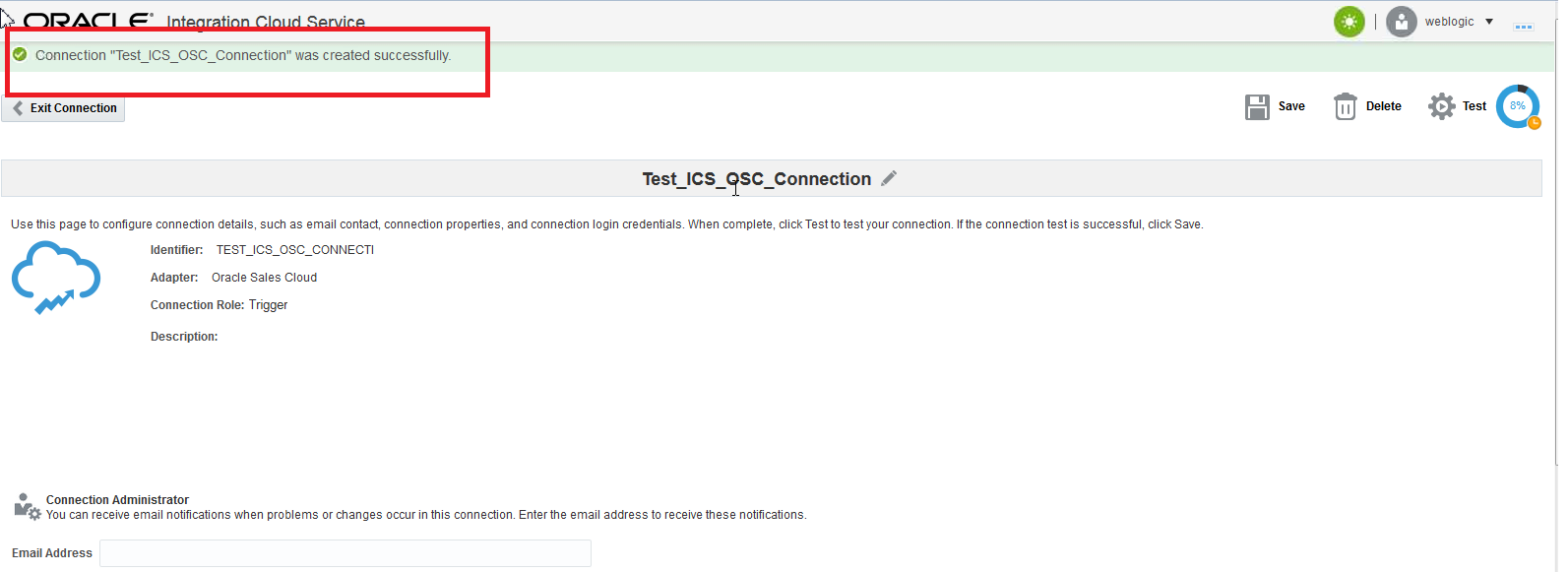Click the Delete trash can icon
The height and width of the screenshot is (572, 1568).
(x=1345, y=106)
